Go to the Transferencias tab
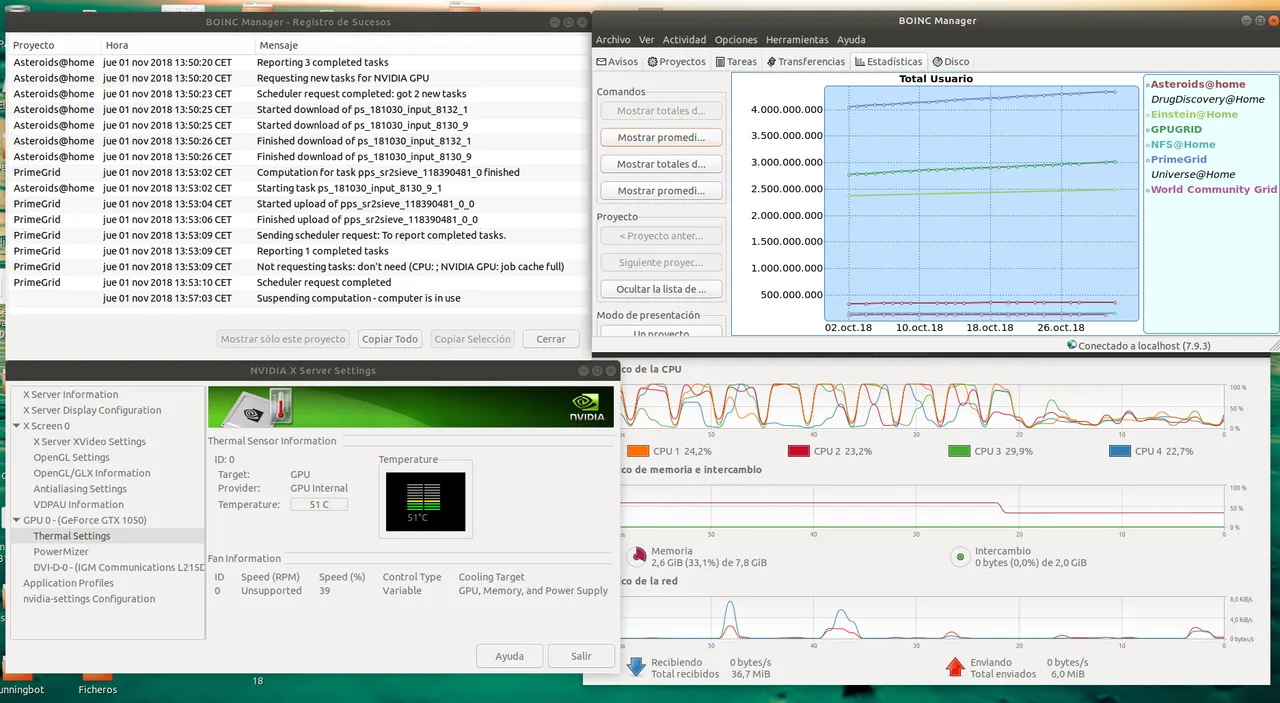Viewport: 1280px width, 703px height. coord(806,62)
